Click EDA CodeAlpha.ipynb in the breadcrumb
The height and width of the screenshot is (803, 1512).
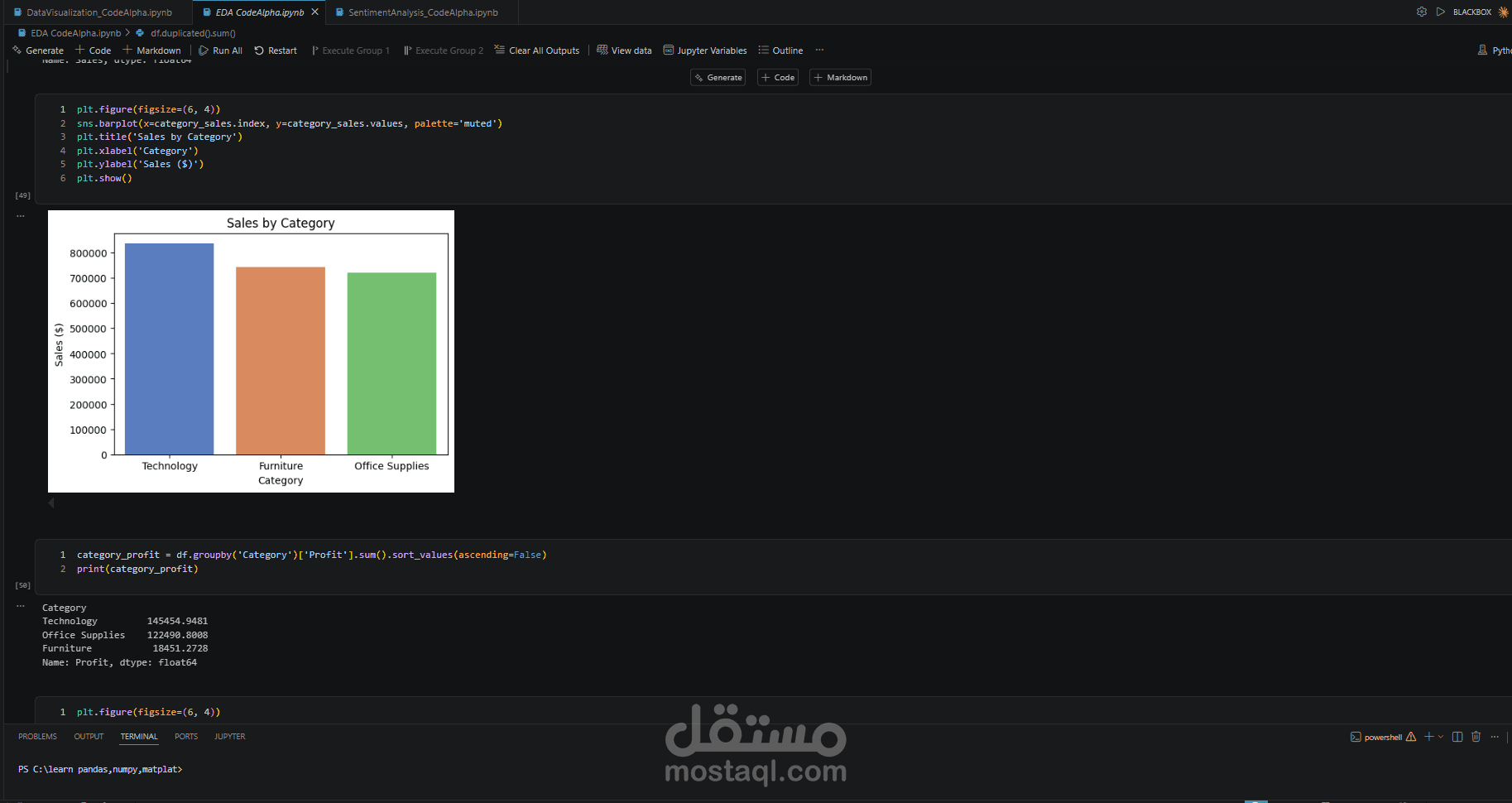(75, 33)
